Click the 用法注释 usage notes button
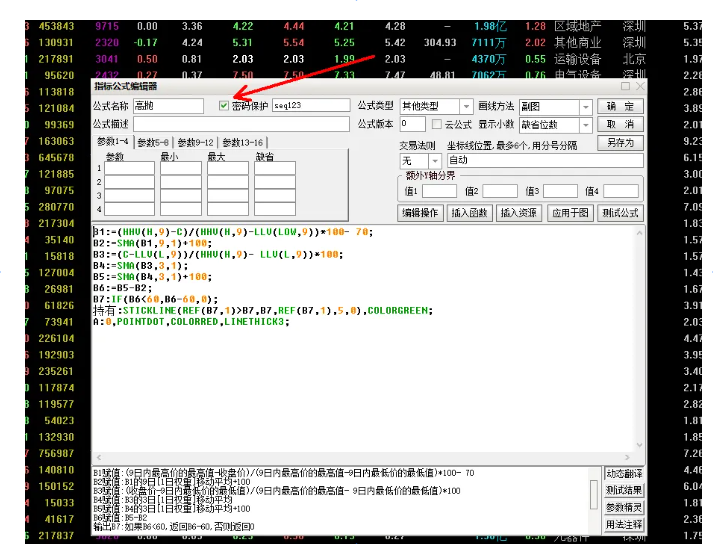Screen dimensions: 713x544 click(624, 524)
